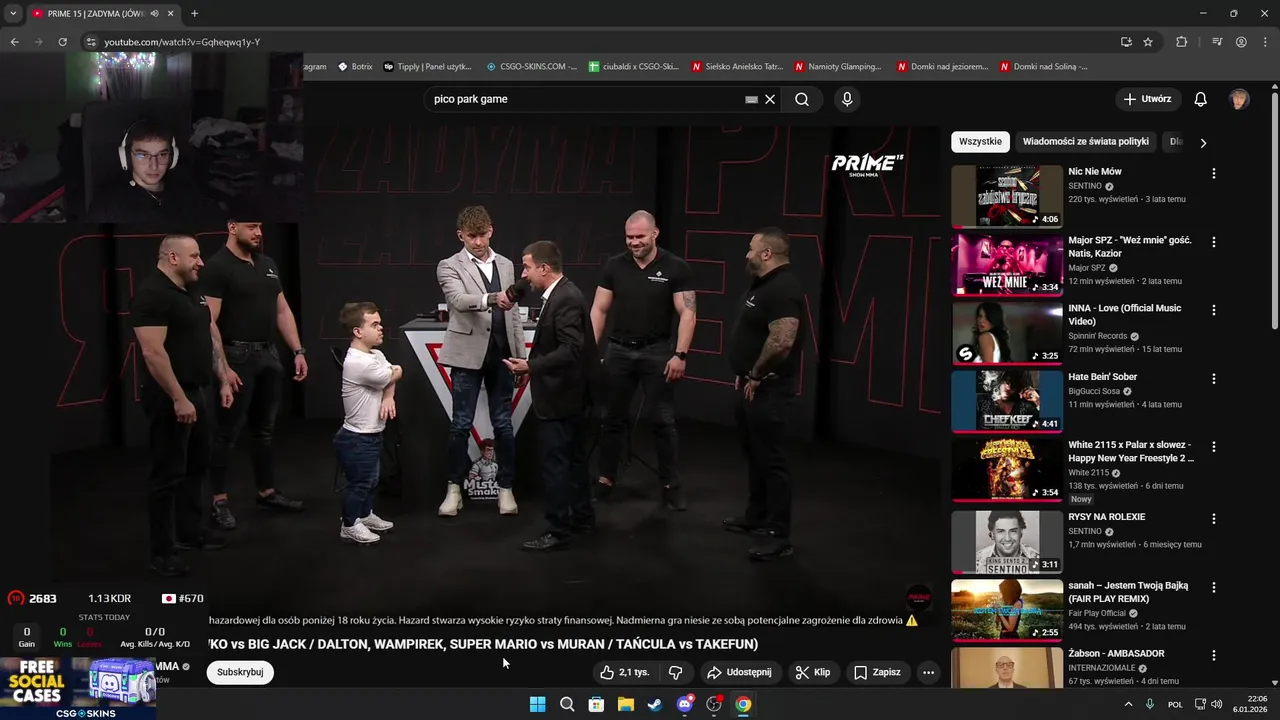Expand the tab search dropdown arrow
Viewport: 1280px width, 720px height.
(x=13, y=14)
